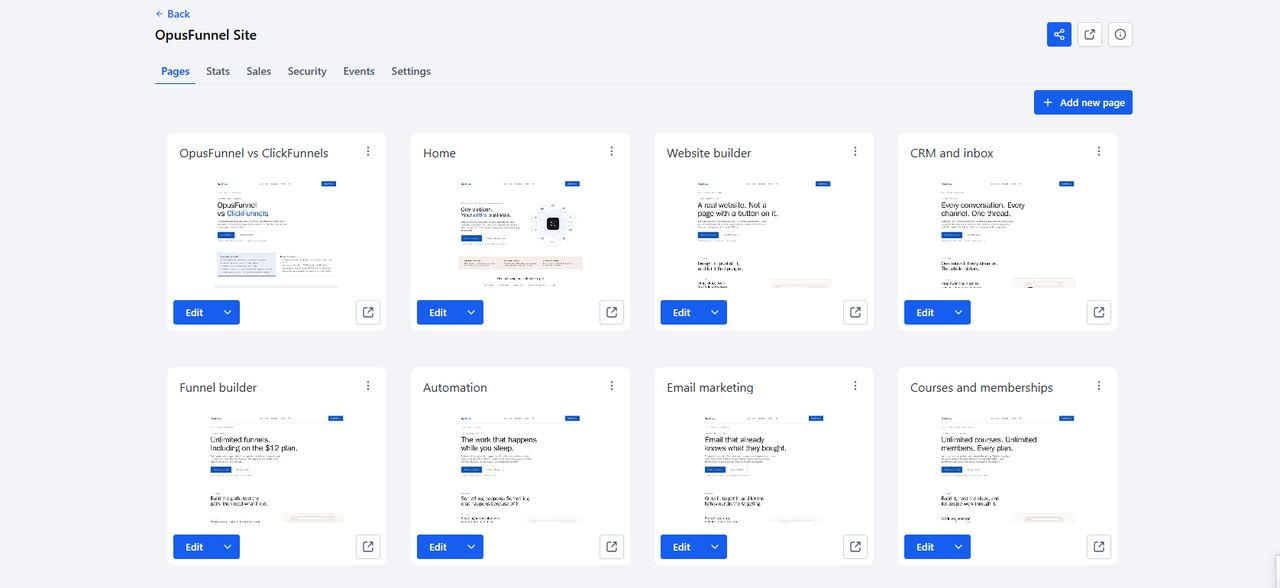Screen dimensions: 1280x588
Task: Open Home page in external view
Action: [612, 312]
